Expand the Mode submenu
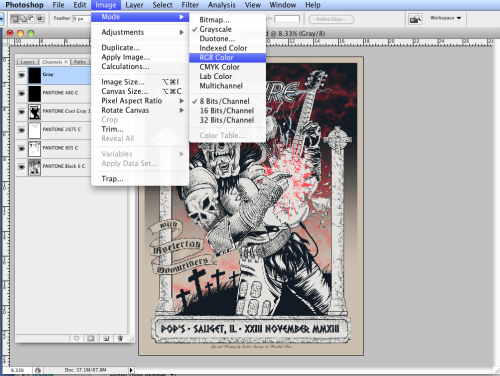Viewport: 500px width, 376px height. [140, 17]
